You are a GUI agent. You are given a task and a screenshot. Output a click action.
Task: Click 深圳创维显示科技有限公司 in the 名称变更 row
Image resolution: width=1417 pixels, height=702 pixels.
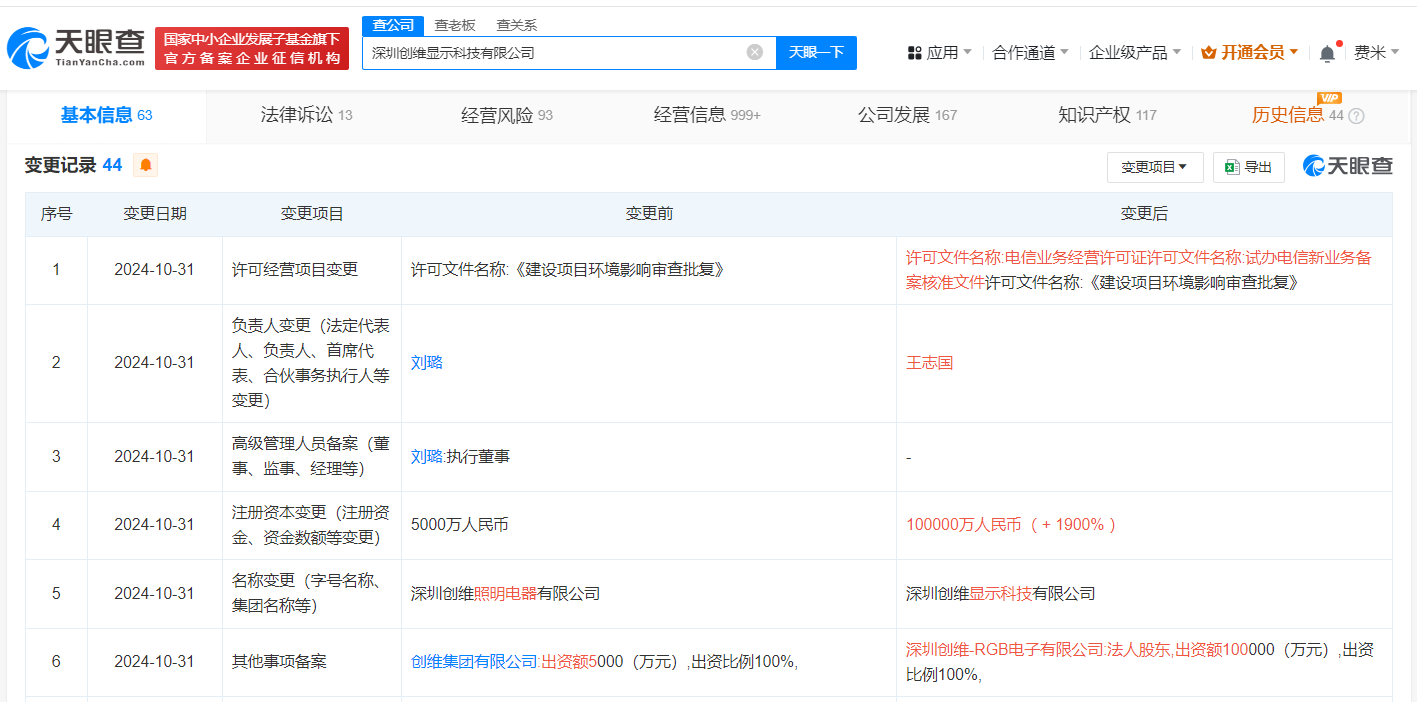(1000, 593)
